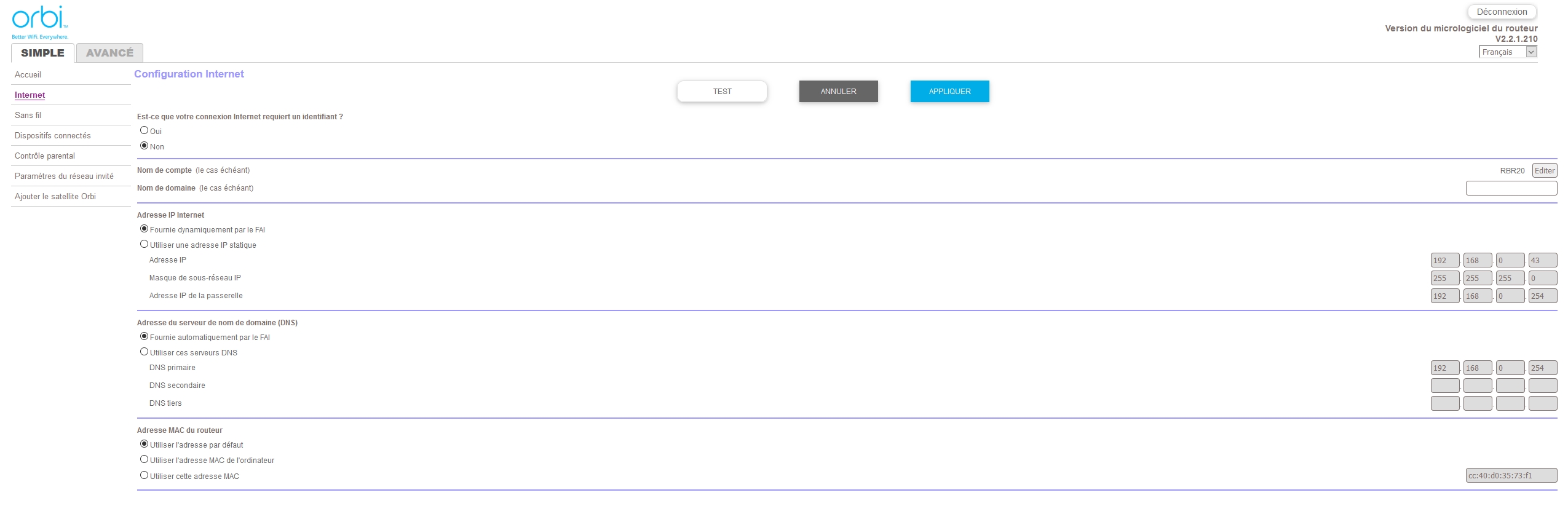Select Utiliser une adresse IP statique
1568x530 pixels.
click(x=145, y=244)
